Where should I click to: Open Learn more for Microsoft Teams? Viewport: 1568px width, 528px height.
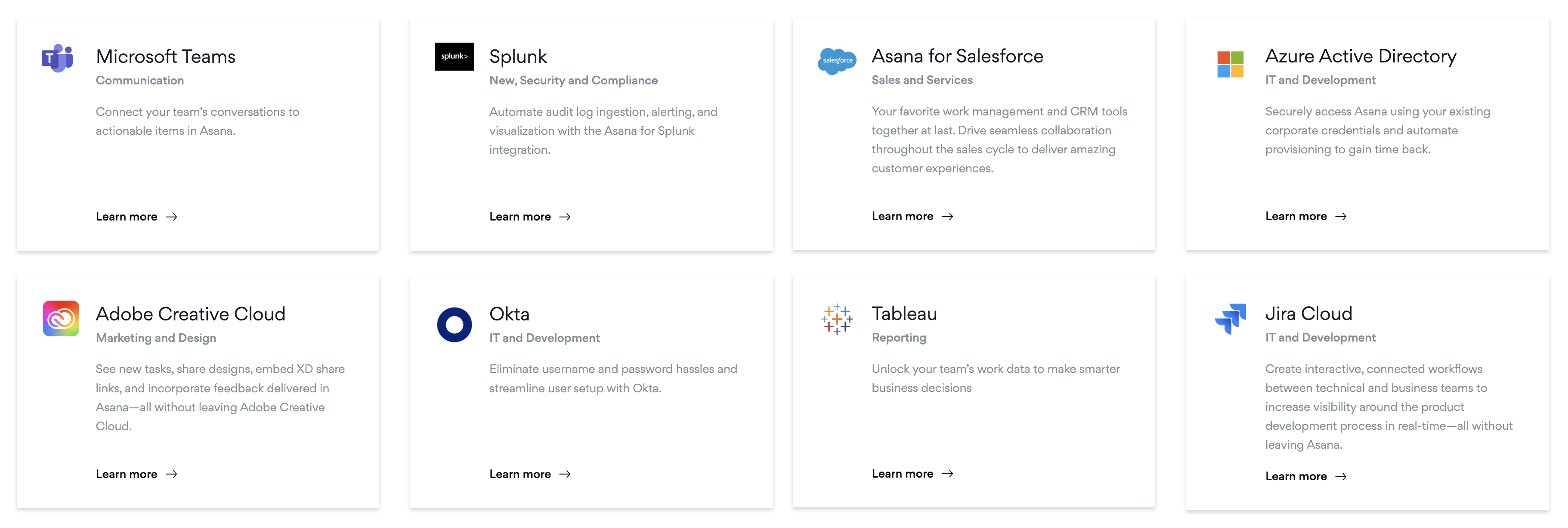click(x=136, y=217)
